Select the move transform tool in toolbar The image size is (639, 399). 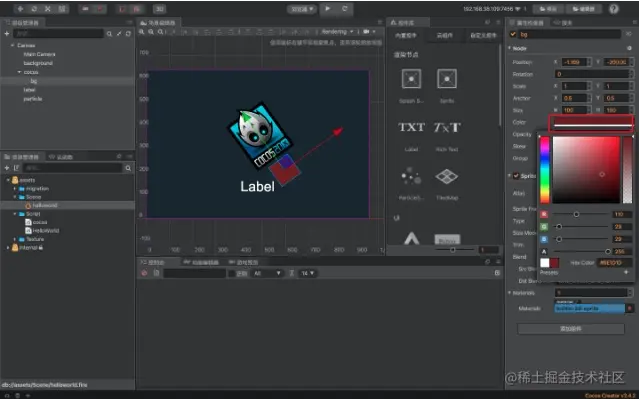click(20, 9)
